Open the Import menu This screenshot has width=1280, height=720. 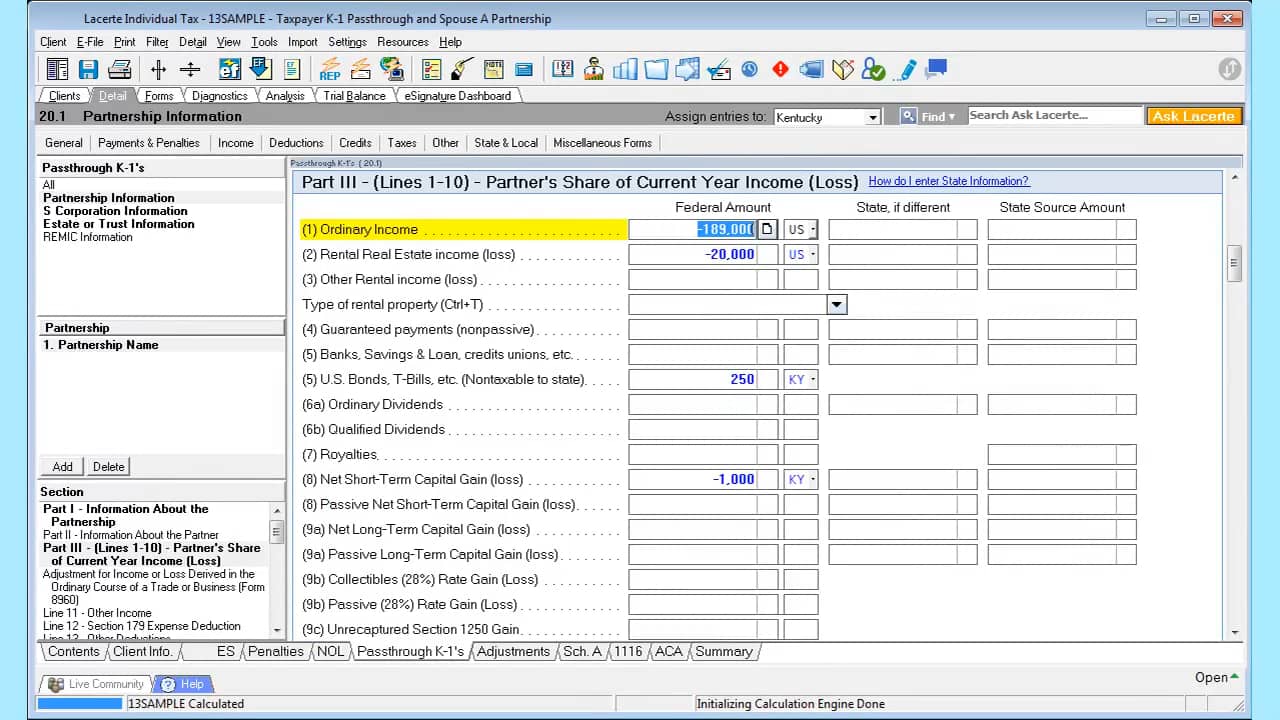coord(303,42)
